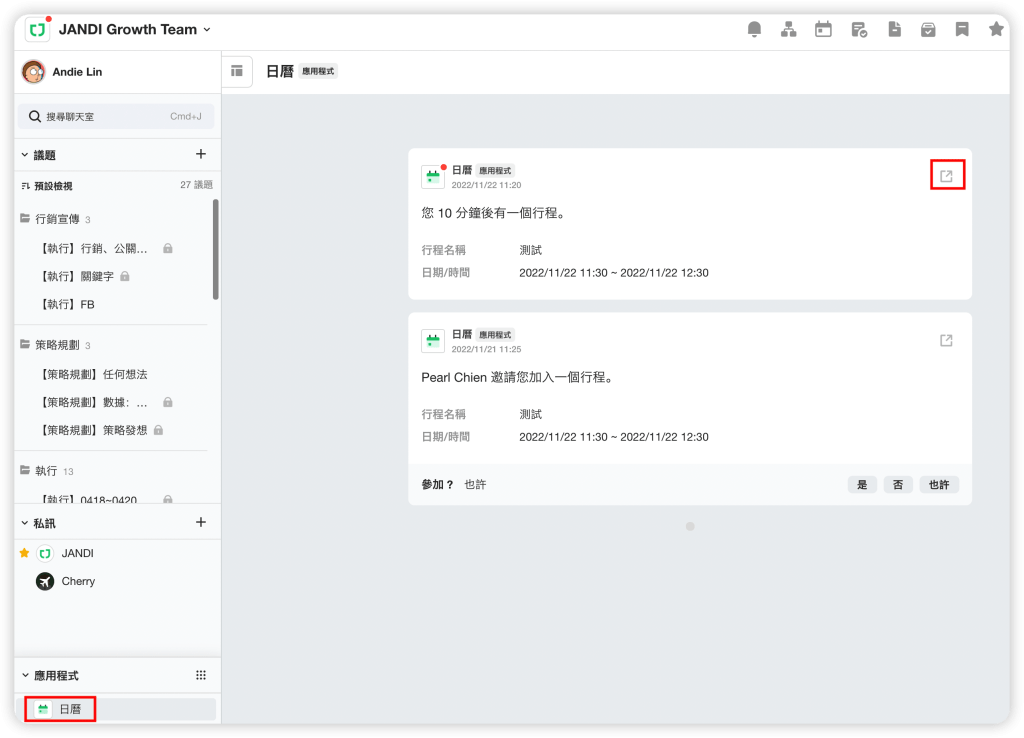The height and width of the screenshot is (738, 1024).
Task: Click the 也許 response button
Action: point(939,485)
